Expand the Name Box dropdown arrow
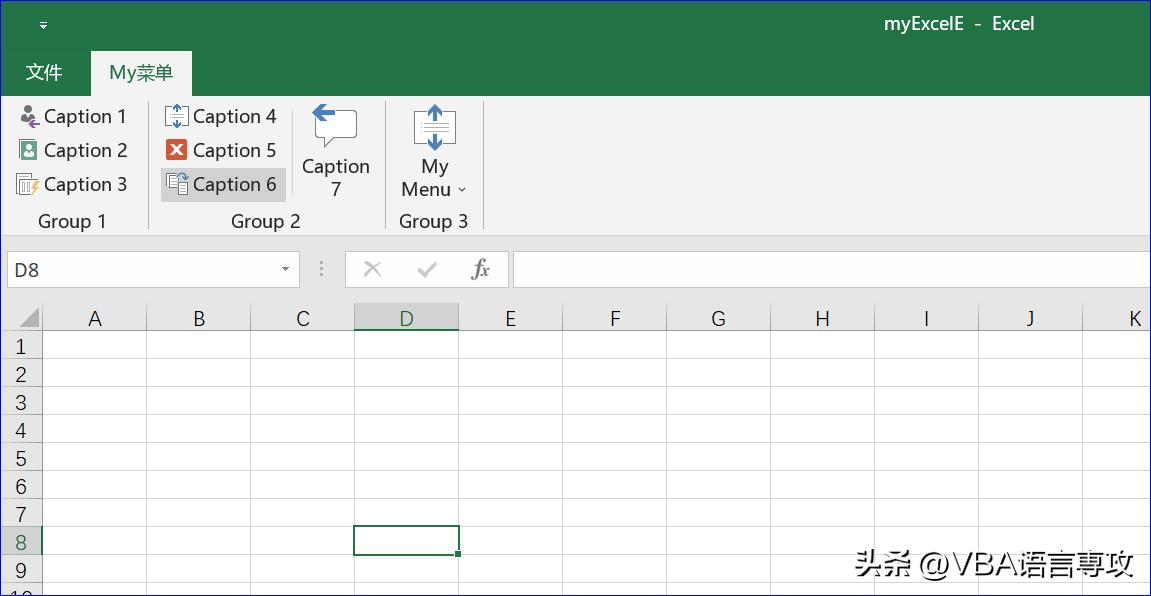The image size is (1151, 596). [x=285, y=269]
